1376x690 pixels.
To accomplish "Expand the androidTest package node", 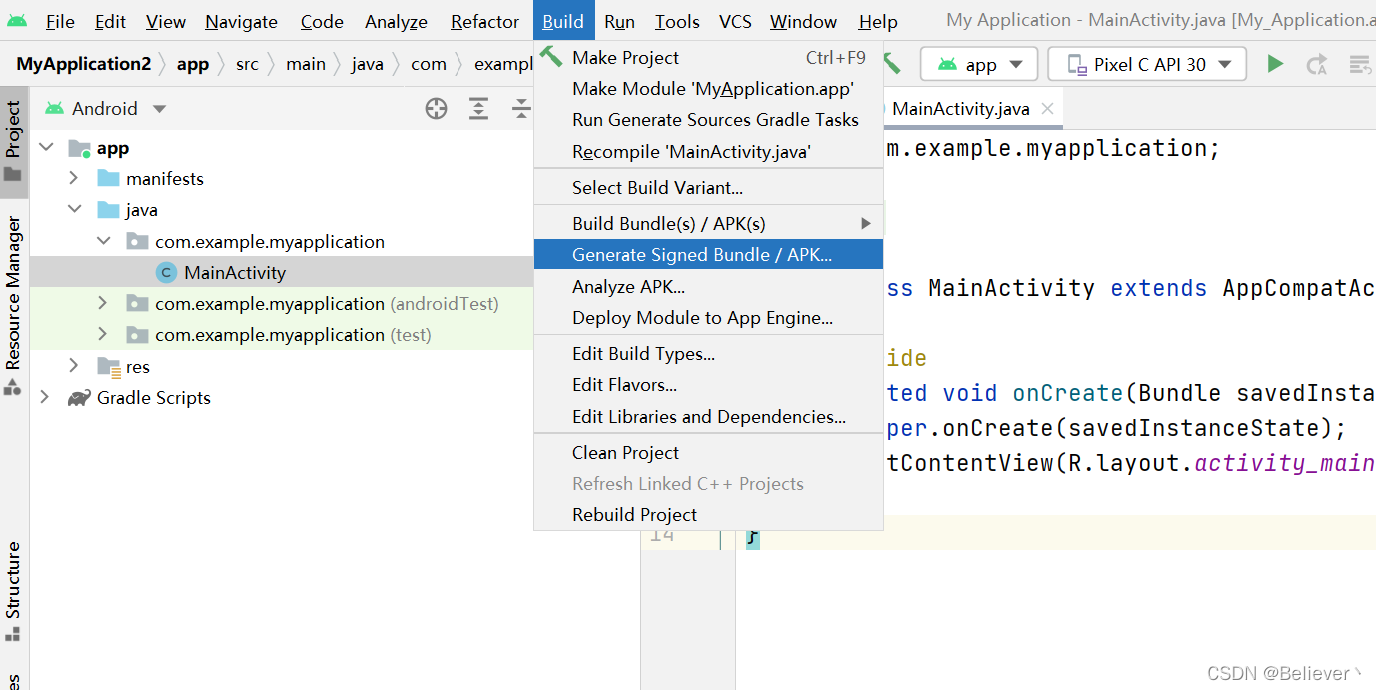I will tap(103, 304).
